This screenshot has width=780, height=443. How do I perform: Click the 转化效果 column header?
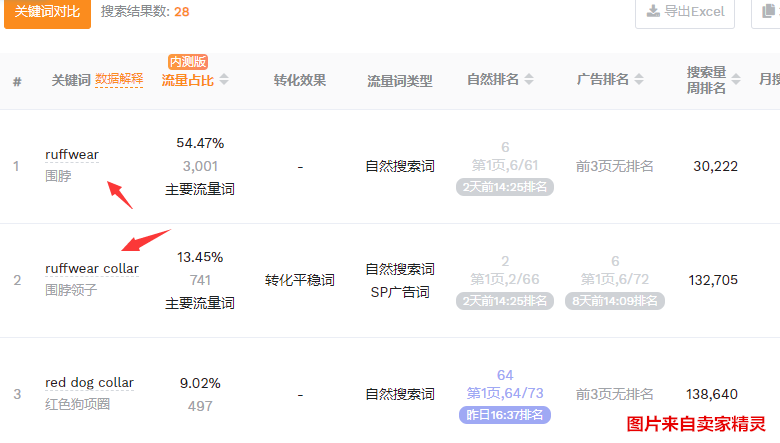(300, 80)
